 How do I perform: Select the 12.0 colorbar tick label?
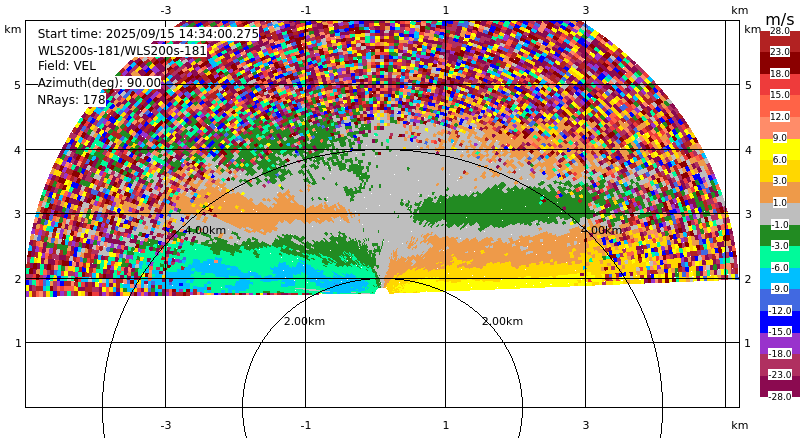click(x=780, y=116)
